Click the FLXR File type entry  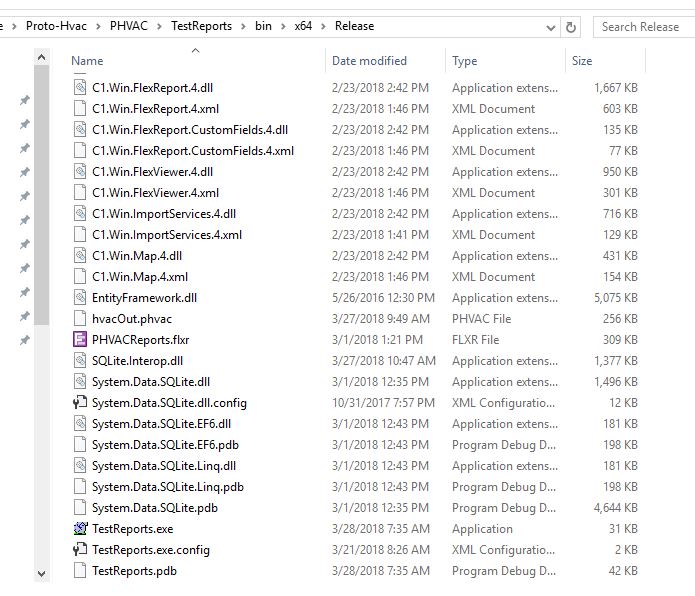point(475,340)
